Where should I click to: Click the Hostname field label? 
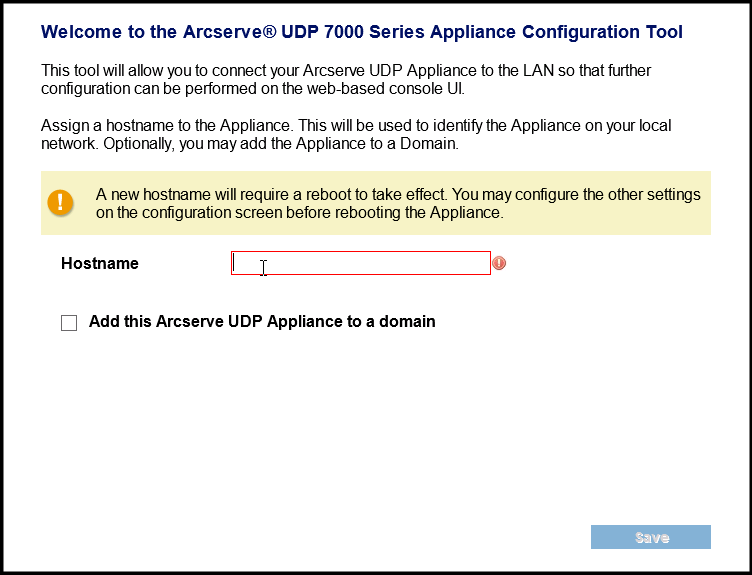tap(100, 264)
